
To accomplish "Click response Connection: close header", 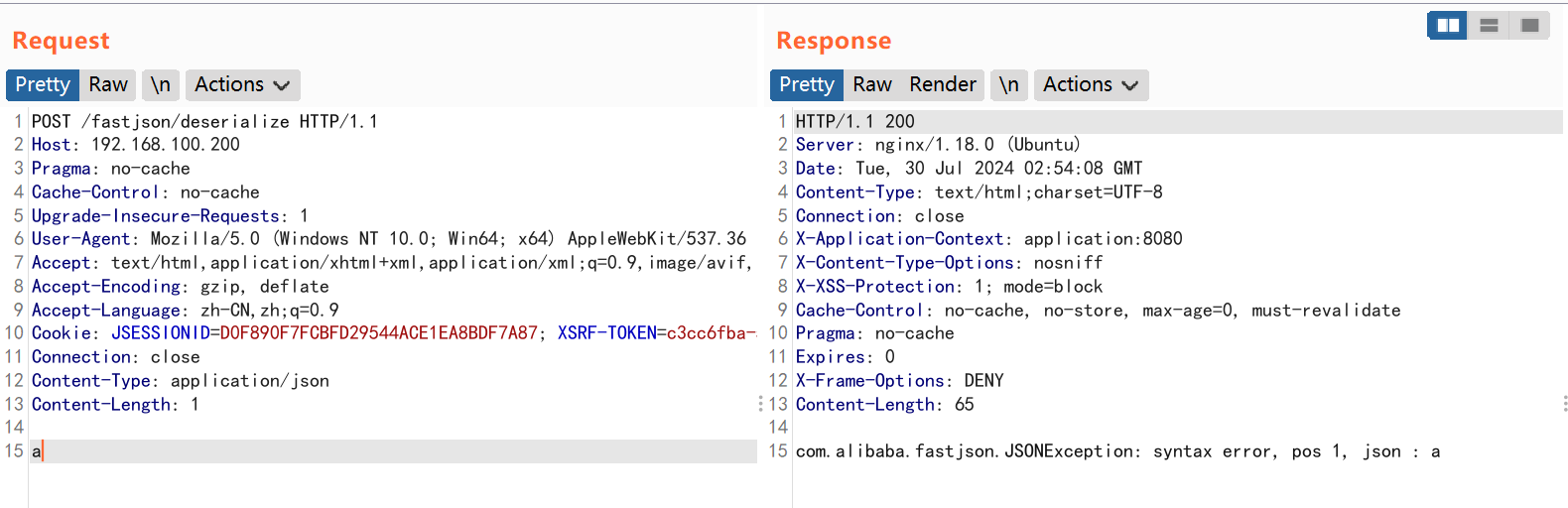I will coord(880,216).
